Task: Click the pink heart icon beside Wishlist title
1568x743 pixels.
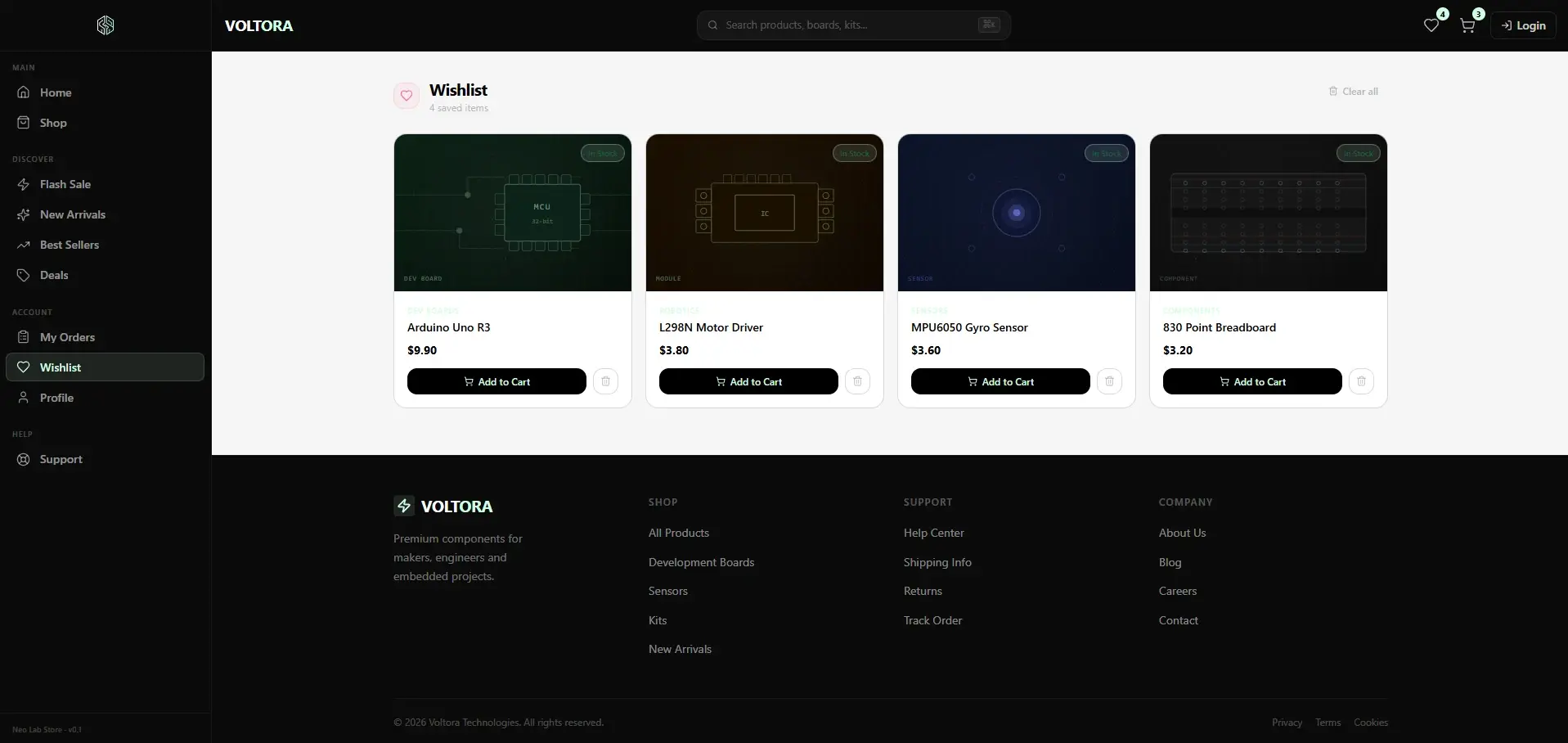Action: [407, 96]
